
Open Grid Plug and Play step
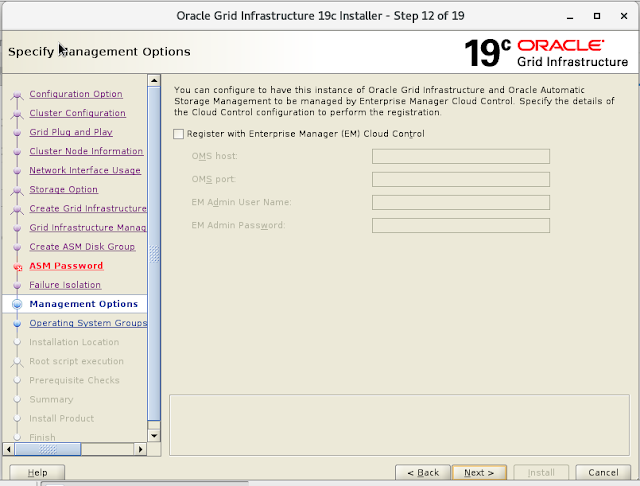[71, 132]
